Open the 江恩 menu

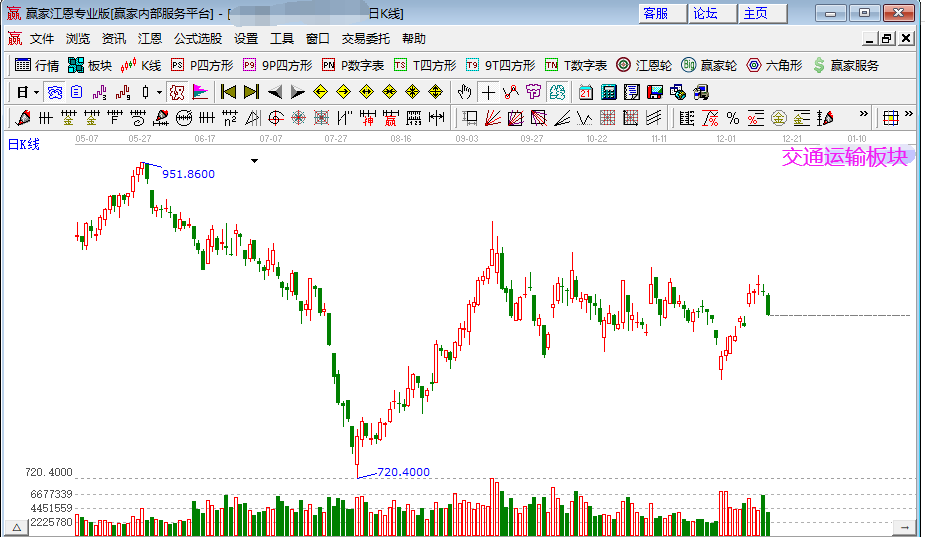[150, 39]
